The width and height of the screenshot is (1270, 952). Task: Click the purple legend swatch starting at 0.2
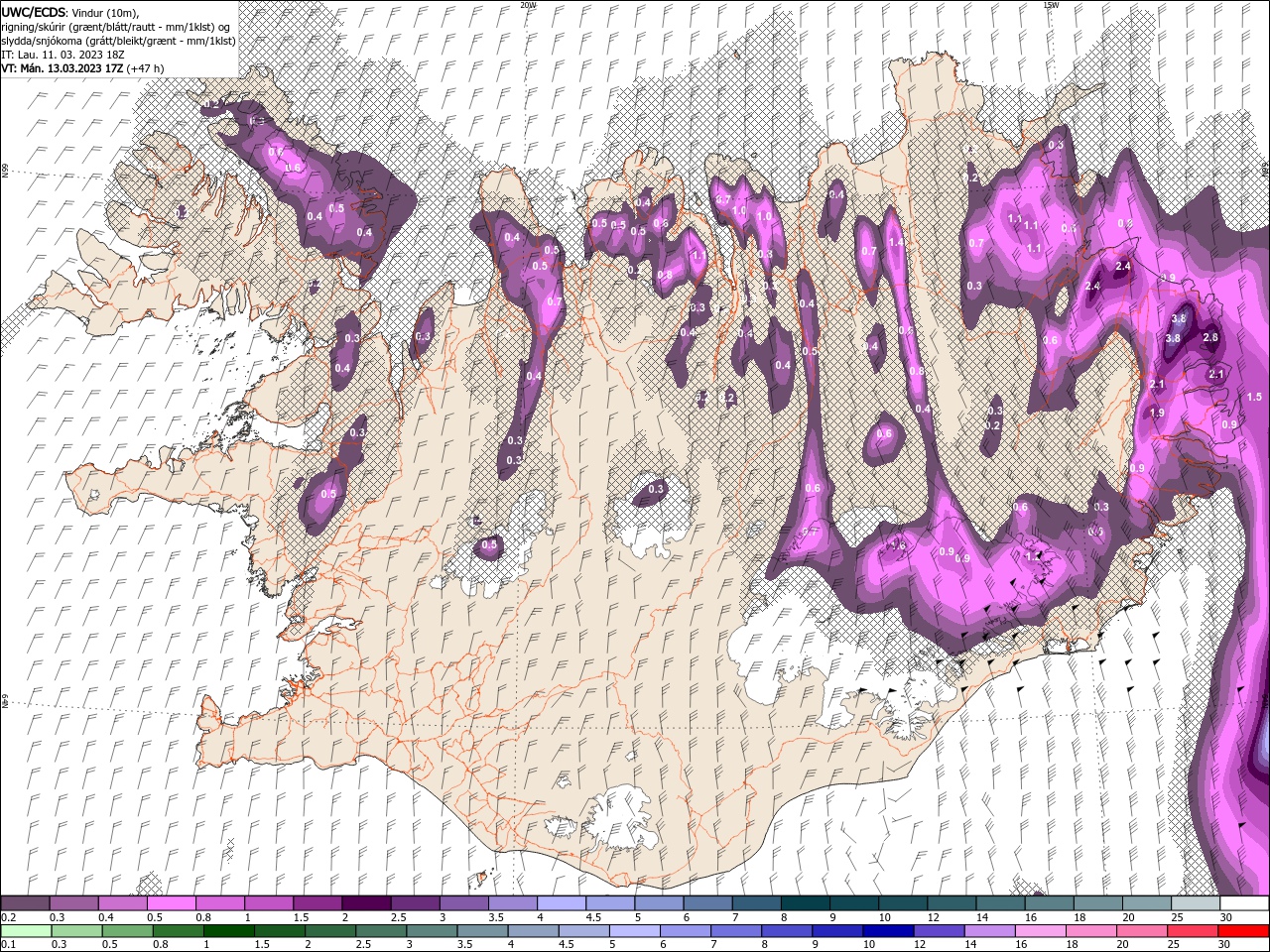click(x=25, y=902)
